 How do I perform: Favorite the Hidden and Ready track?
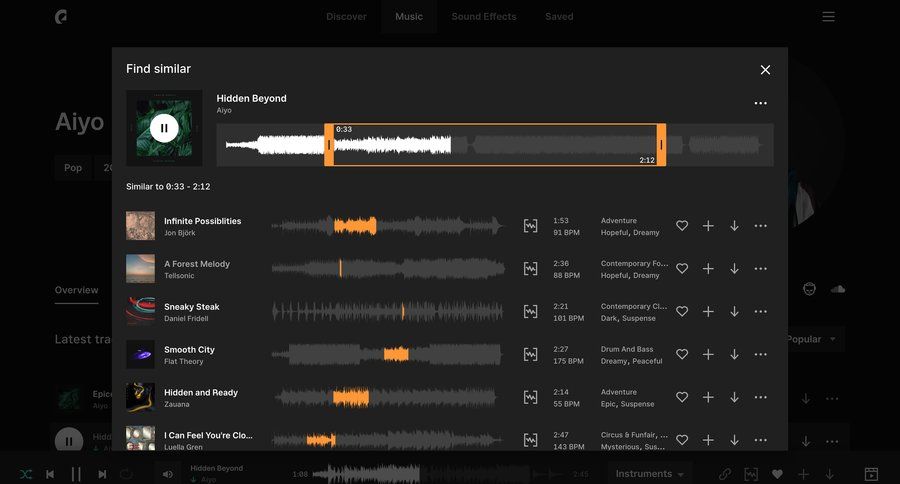click(682, 397)
